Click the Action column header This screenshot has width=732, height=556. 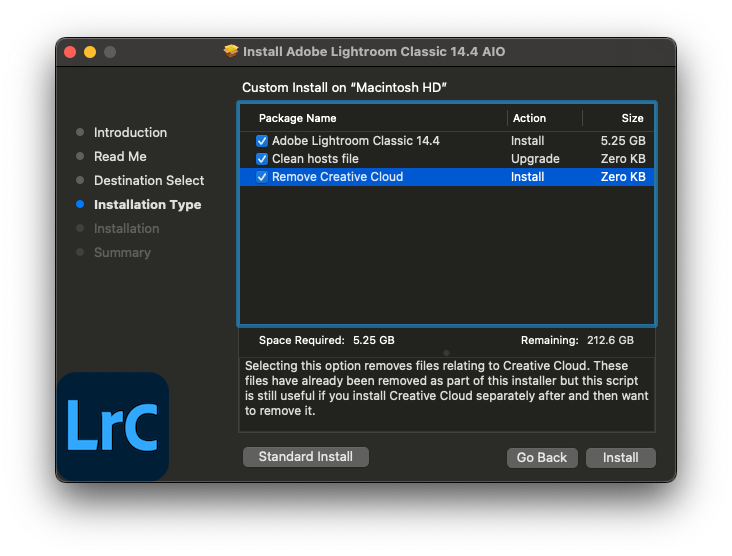coord(529,118)
